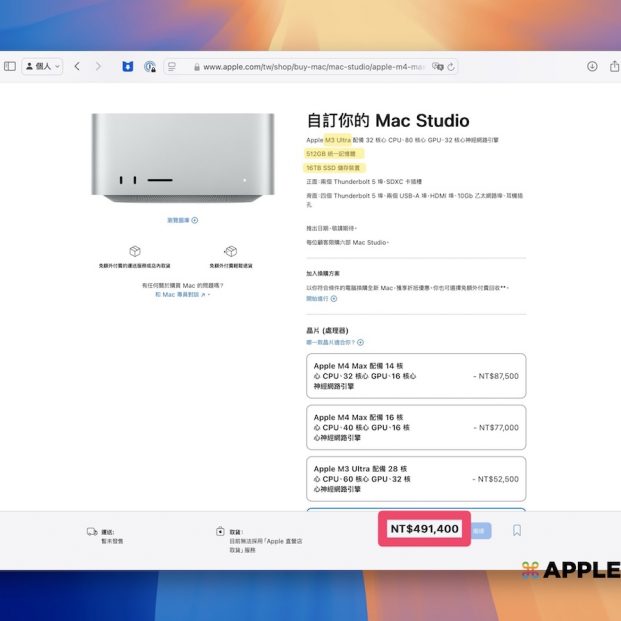
Task: Select Apple M3 Ultra 28-core CPU option
Action: (415, 478)
